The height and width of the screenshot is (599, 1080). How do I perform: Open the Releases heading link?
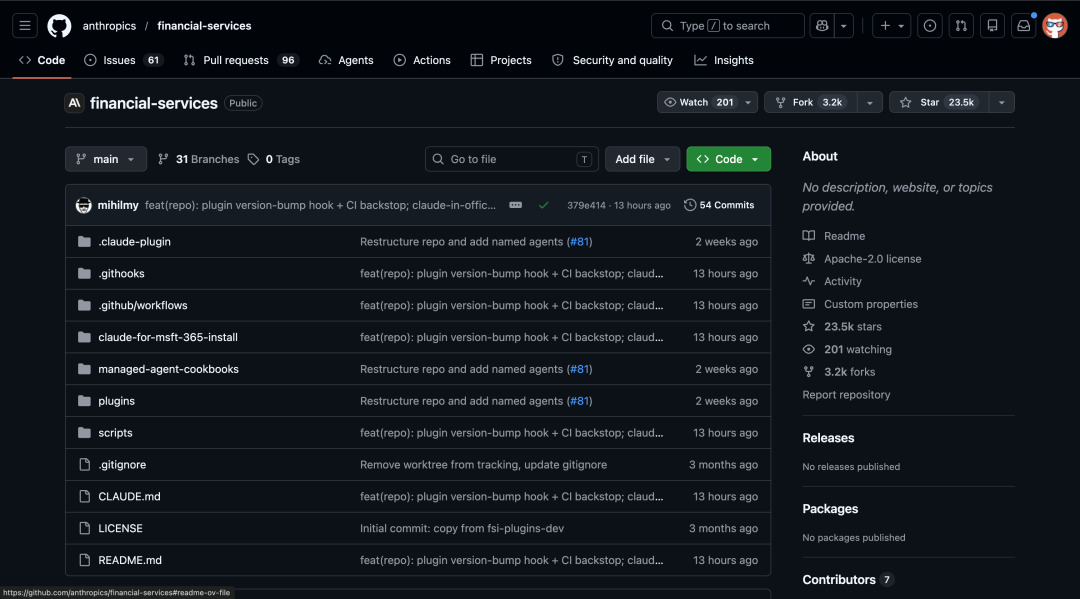click(828, 438)
